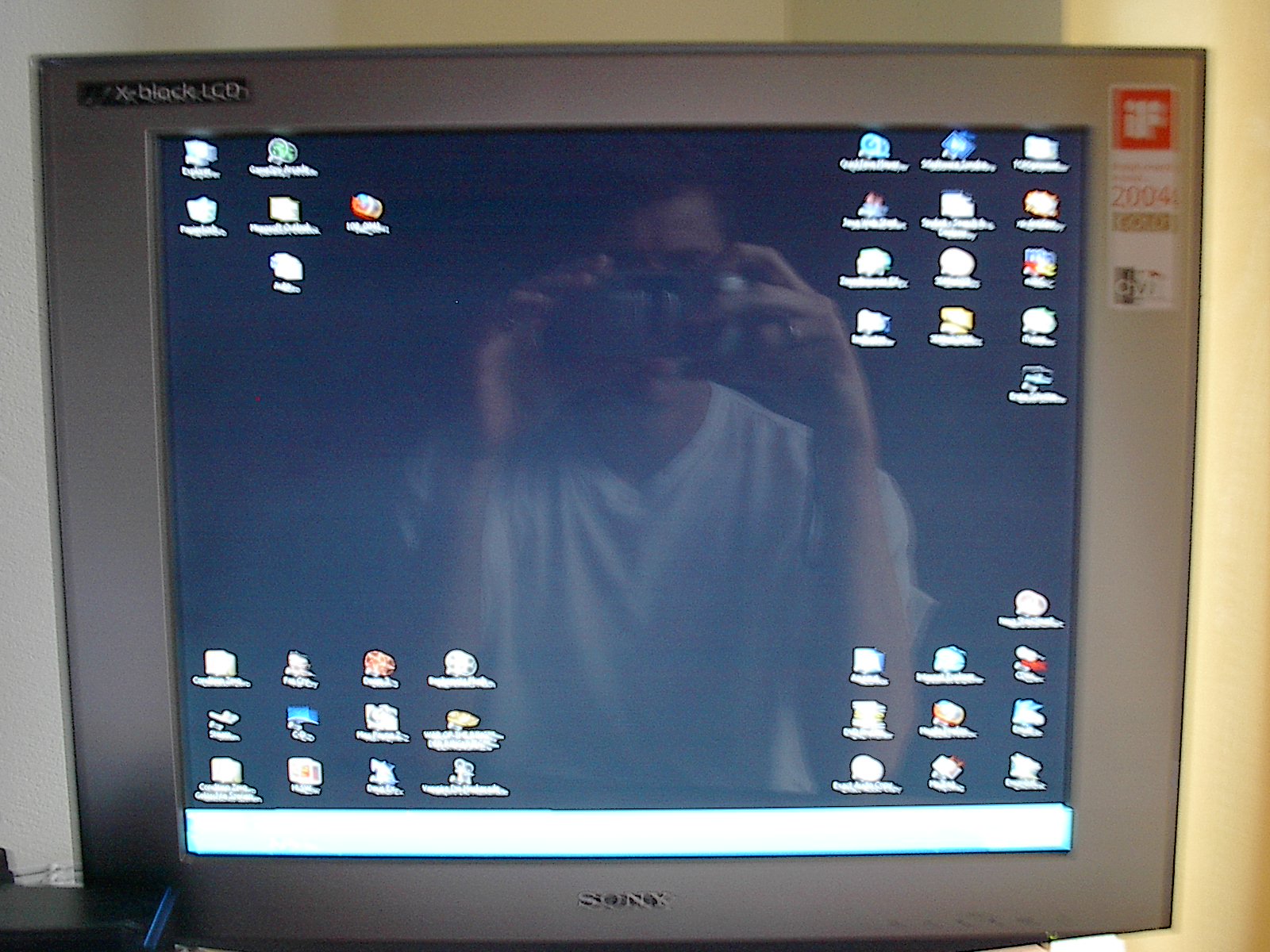The width and height of the screenshot is (1270, 952).
Task: Open the Firefox browser desktop icon
Action: [367, 208]
